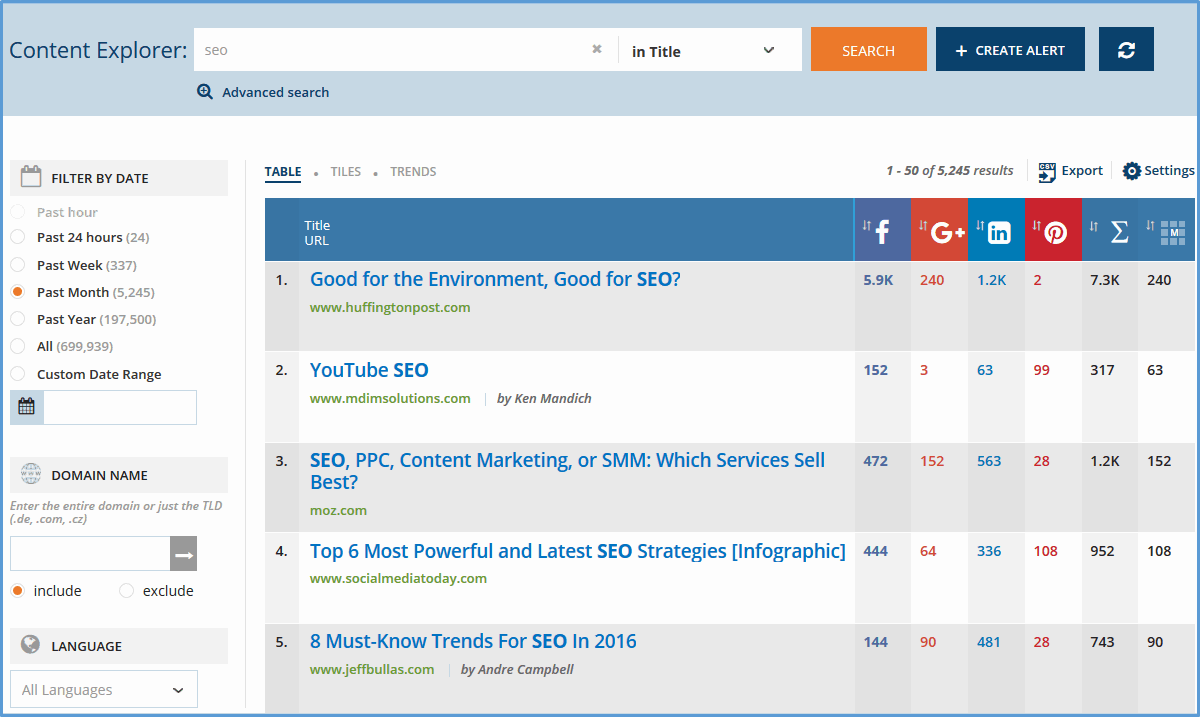Screen dimensions: 1200x717
Task: Sort by Google+ shares column
Action: tap(940, 231)
